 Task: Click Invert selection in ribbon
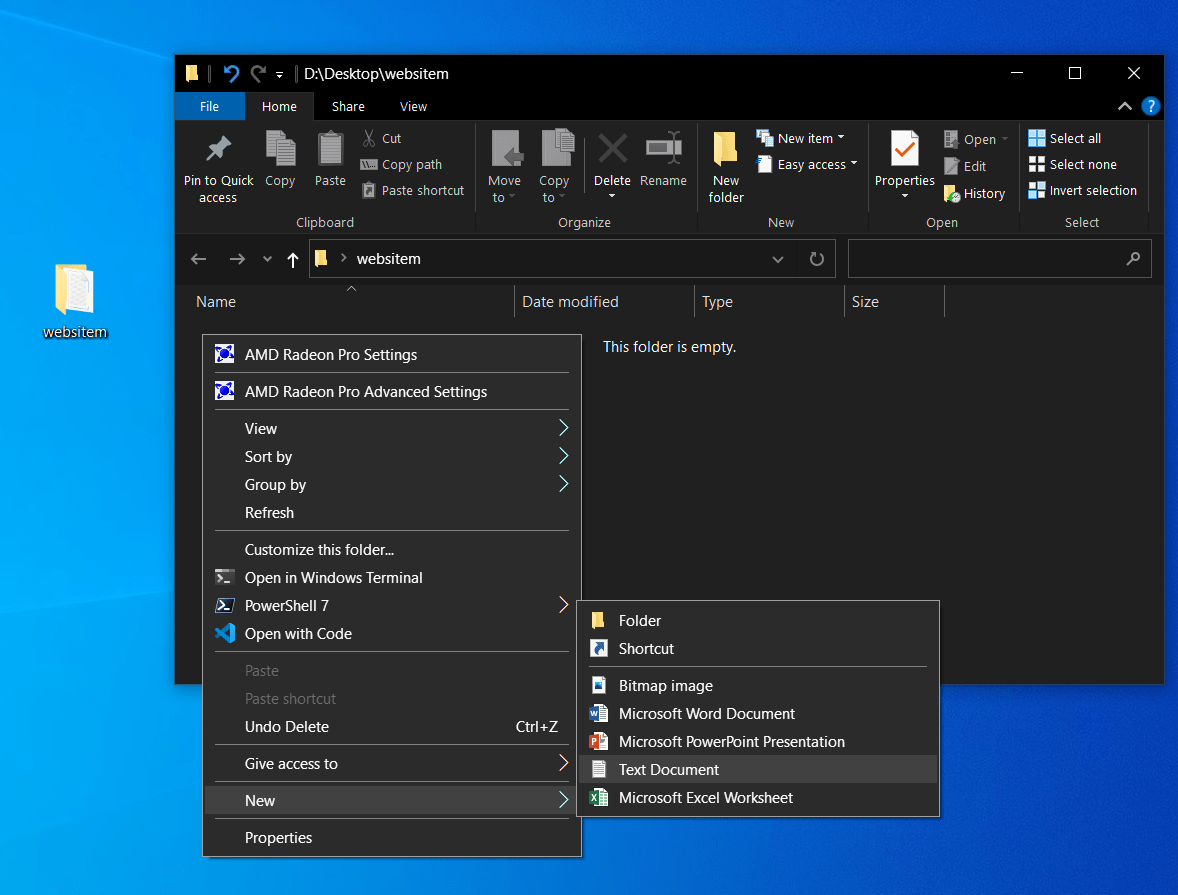1083,191
